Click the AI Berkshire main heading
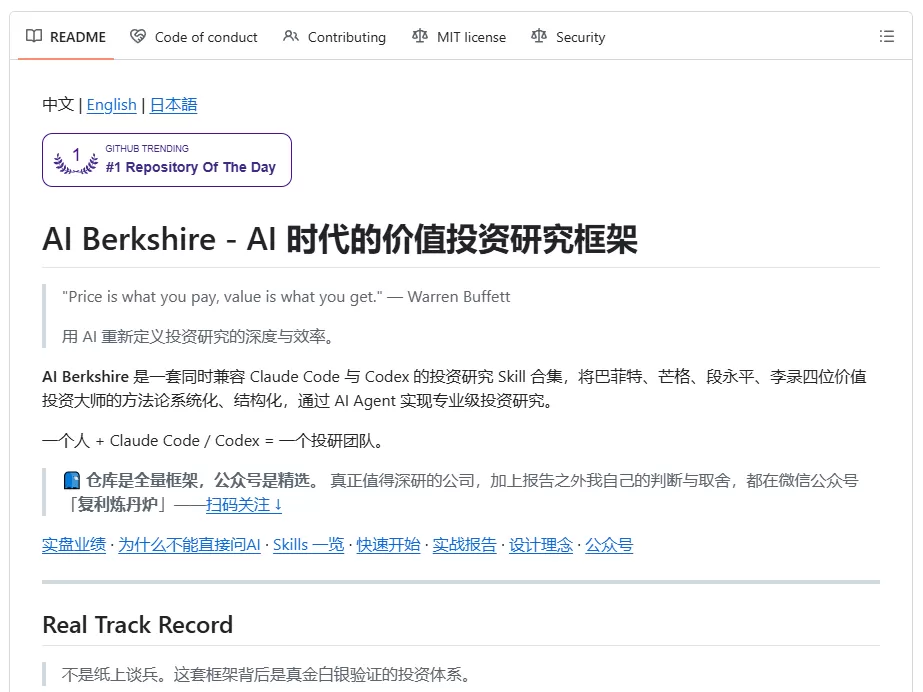The image size is (923, 692). click(340, 239)
